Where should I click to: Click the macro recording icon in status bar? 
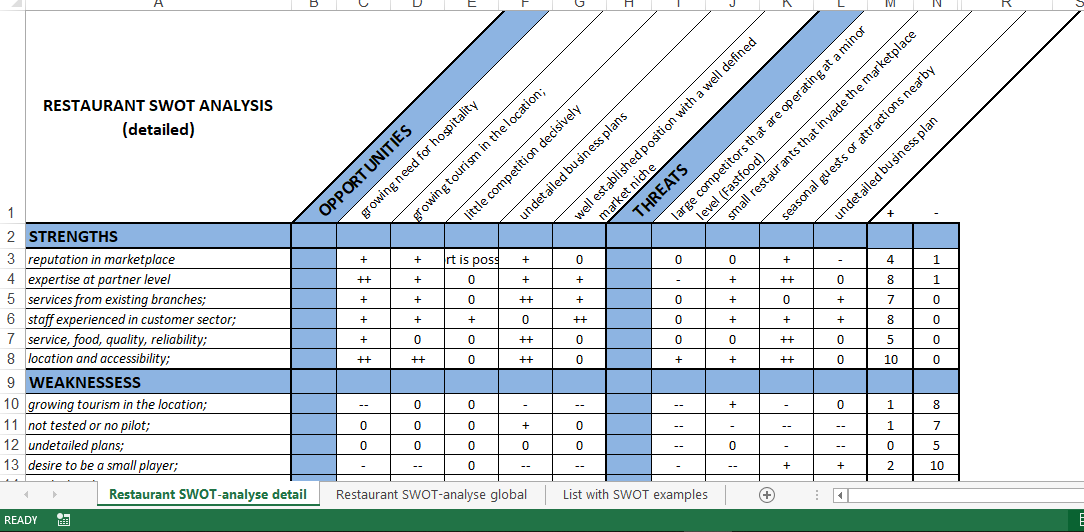[x=64, y=520]
